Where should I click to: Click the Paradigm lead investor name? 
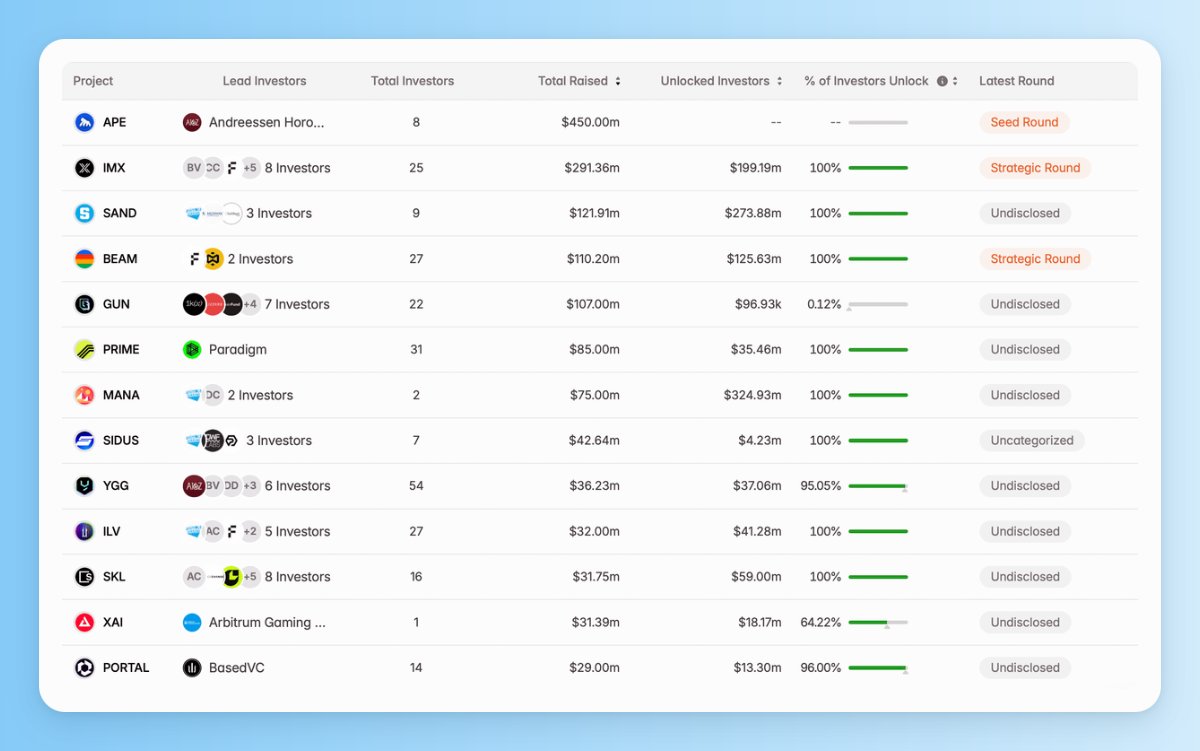pos(238,349)
